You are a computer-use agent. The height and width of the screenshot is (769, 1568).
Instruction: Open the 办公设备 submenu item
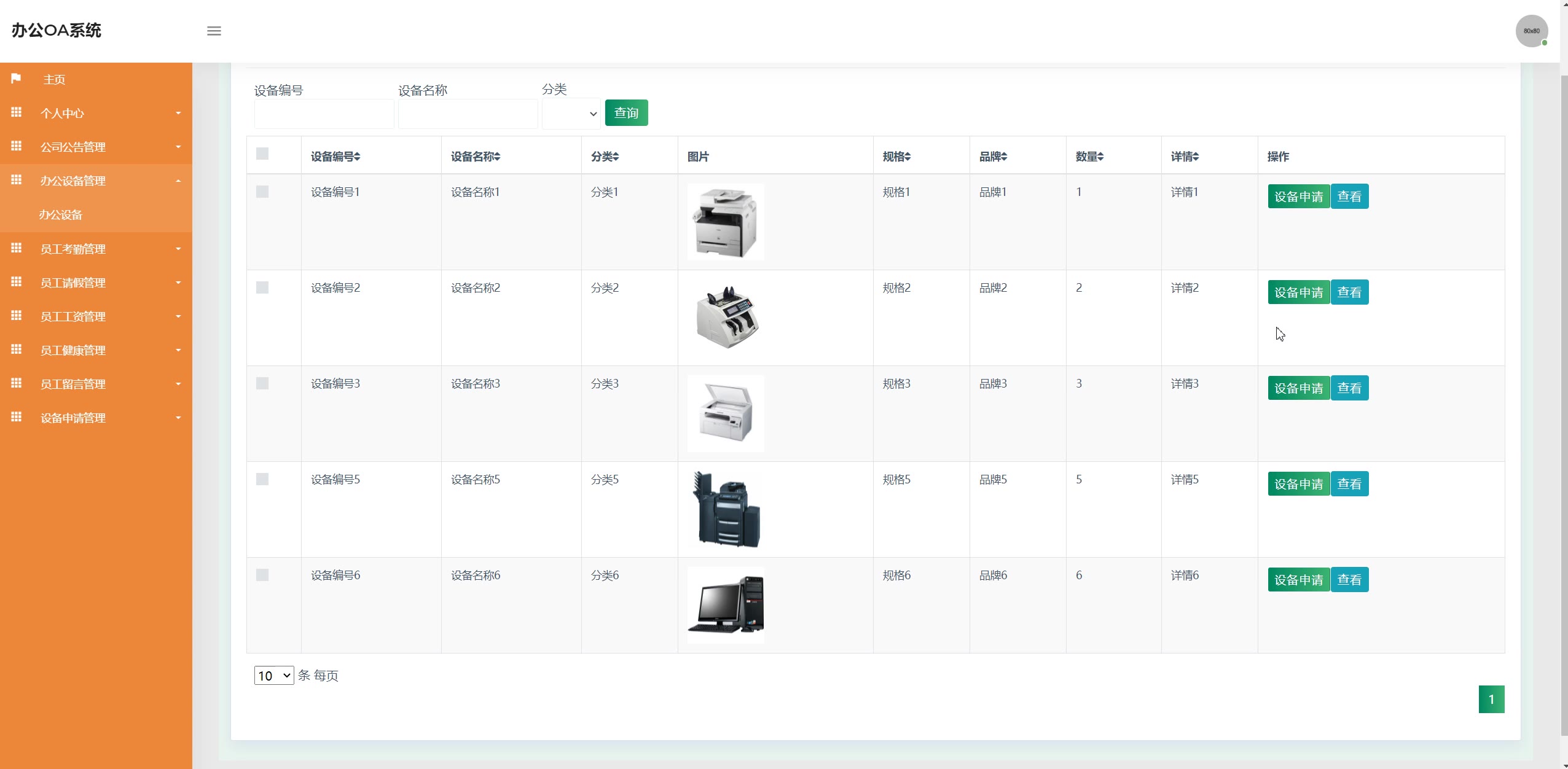click(61, 215)
